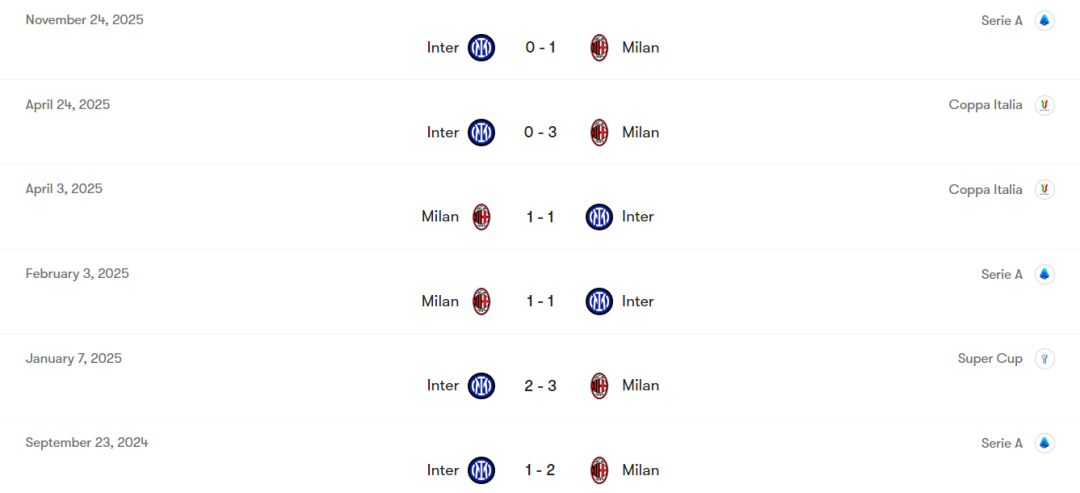
Task: Click Coppa Italia trophy icon for April 24, 2025
Action: 1044,105
